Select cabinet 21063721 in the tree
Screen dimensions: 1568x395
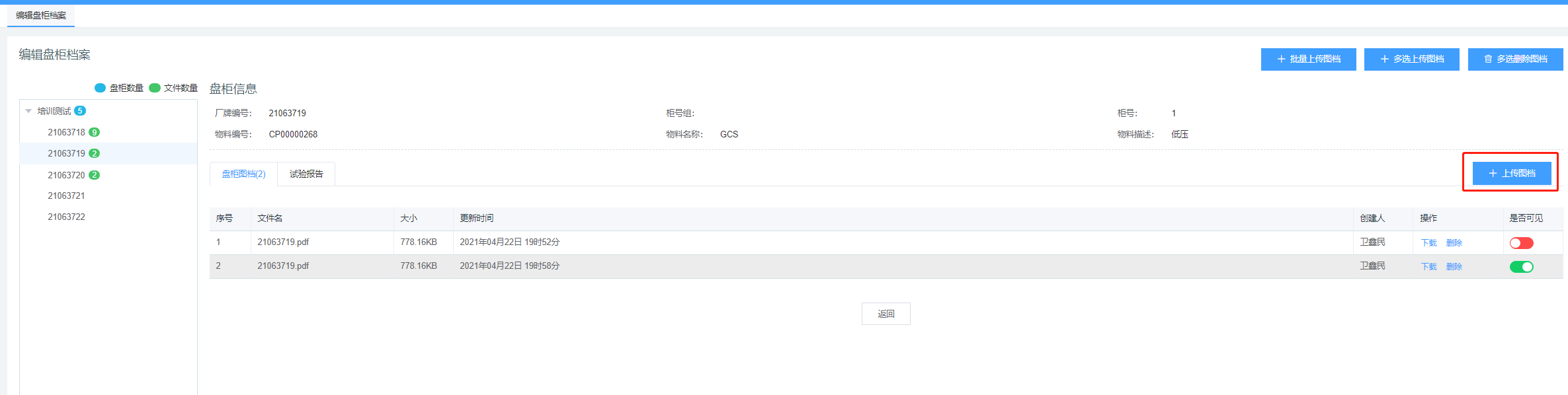click(66, 196)
